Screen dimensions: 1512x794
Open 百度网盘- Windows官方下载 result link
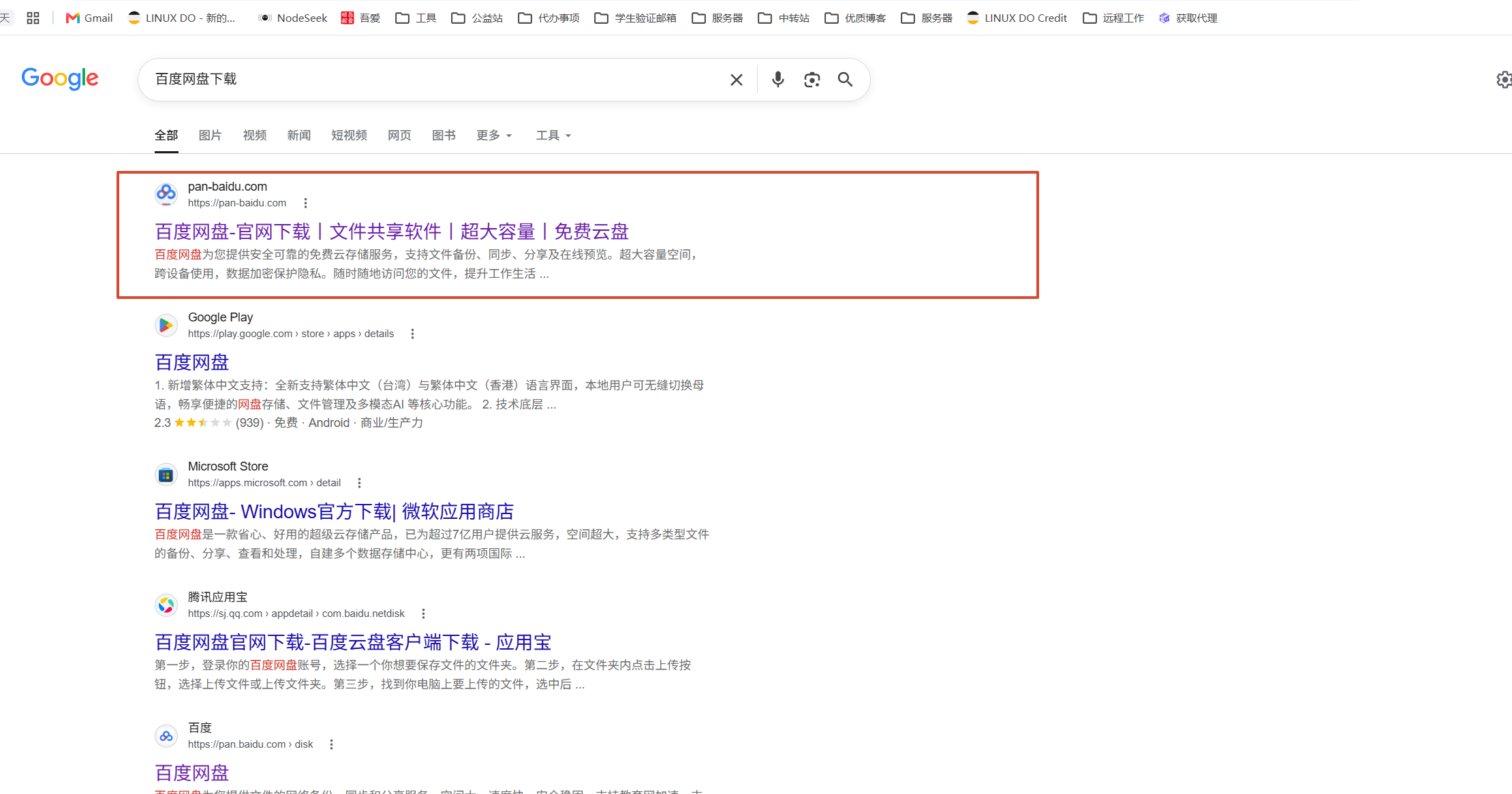pos(335,511)
